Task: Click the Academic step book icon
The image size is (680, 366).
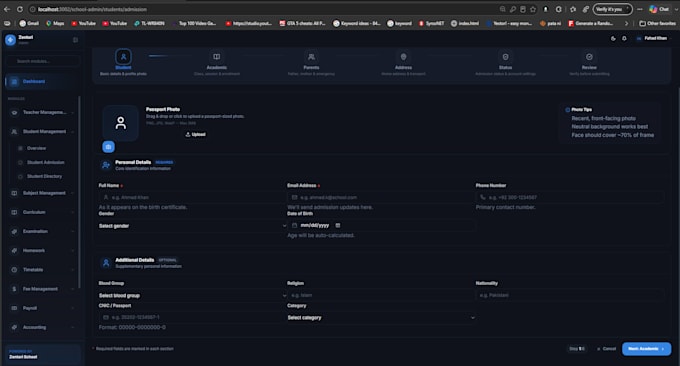Action: point(216,57)
